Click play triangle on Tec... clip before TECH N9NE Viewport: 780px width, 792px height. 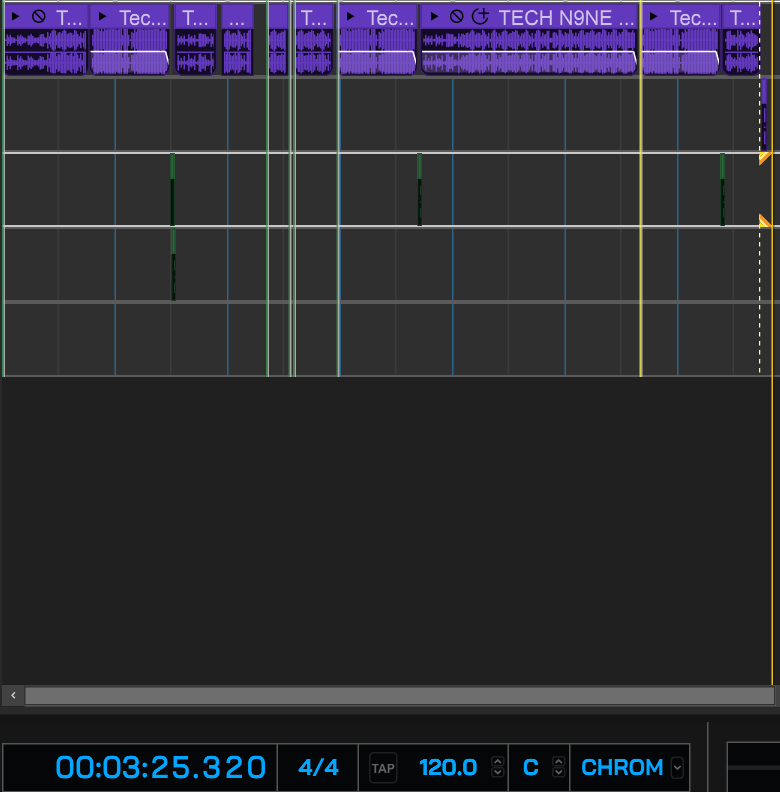click(x=350, y=17)
